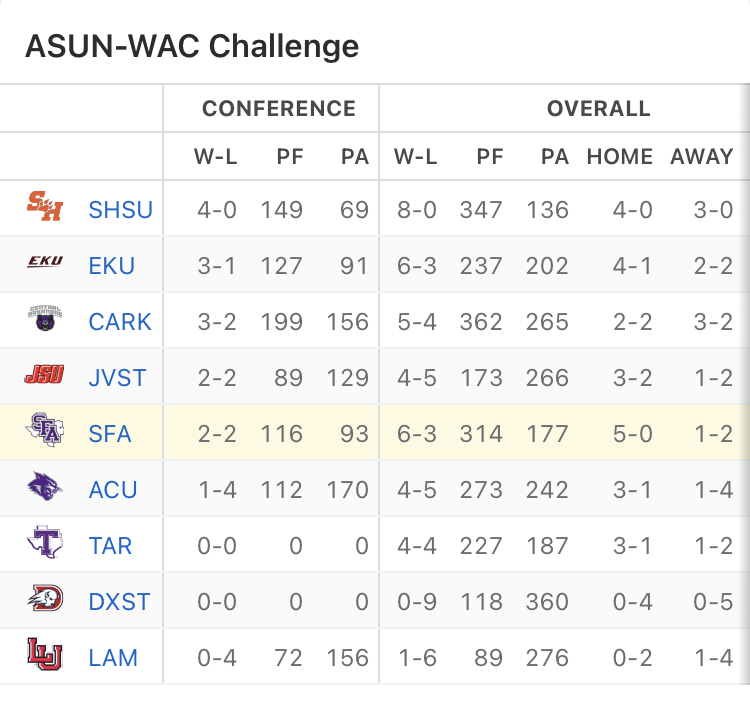Click the OVERALL column group header
Viewport: 750px width, 714px height.
598,109
